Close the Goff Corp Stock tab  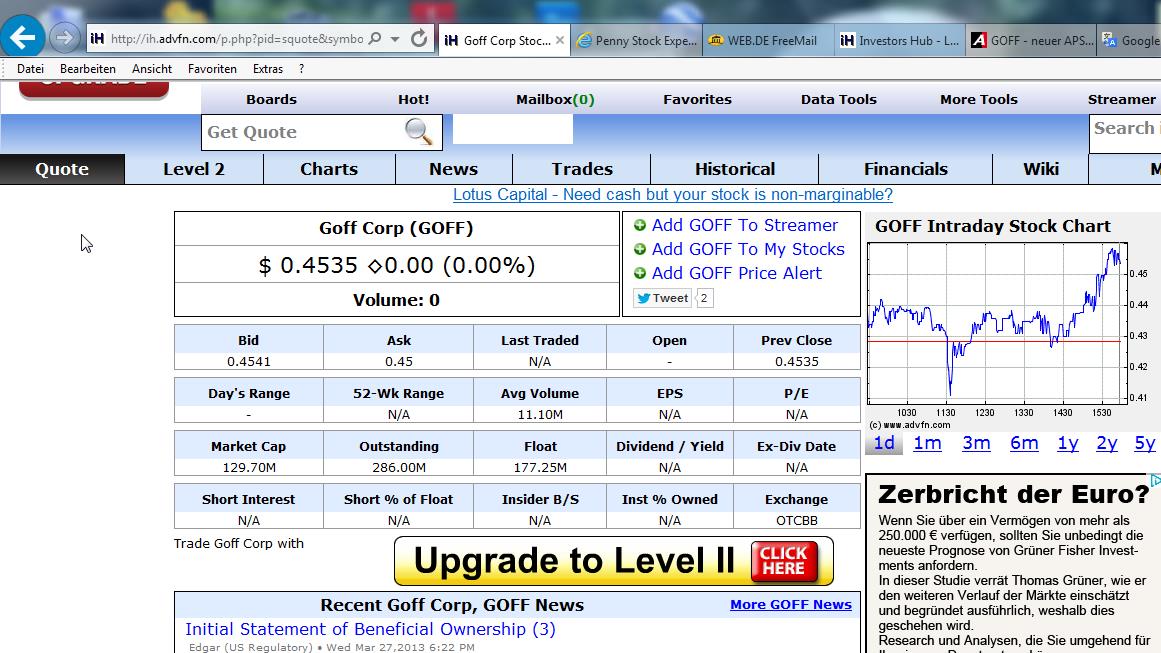(x=560, y=41)
